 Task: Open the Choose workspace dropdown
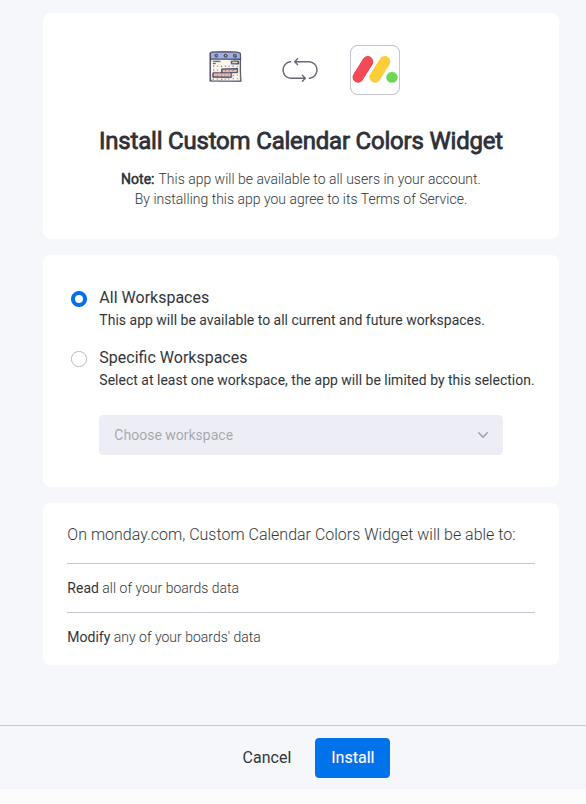coord(300,435)
